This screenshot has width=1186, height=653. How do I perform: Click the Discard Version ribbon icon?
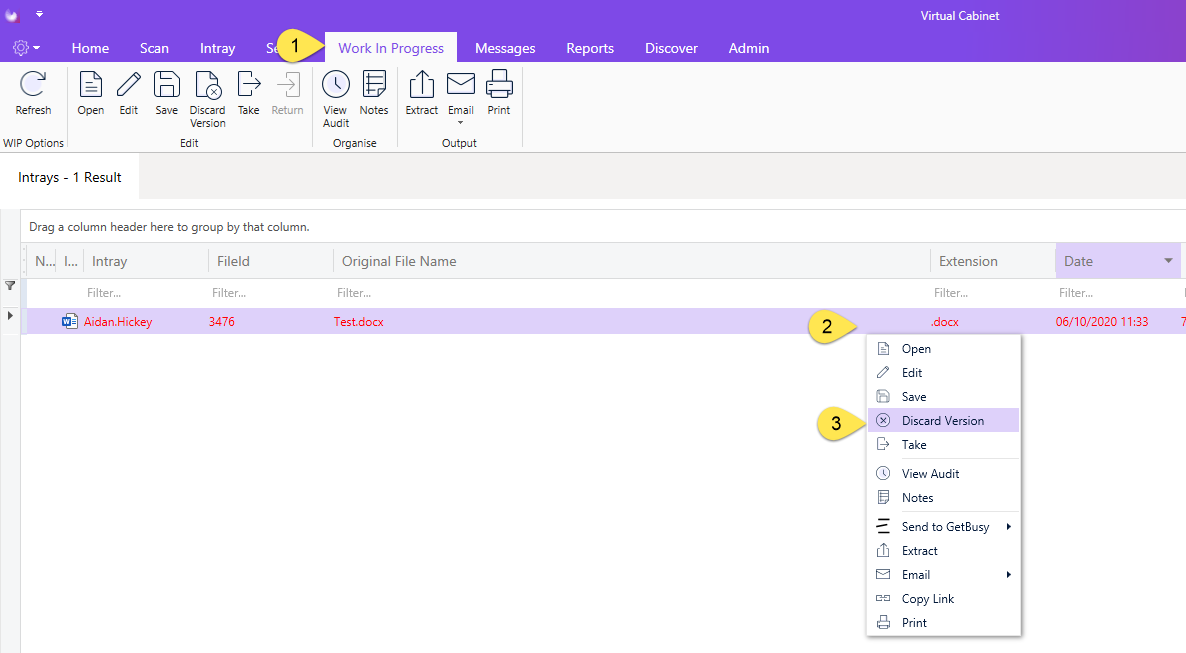pos(207,85)
